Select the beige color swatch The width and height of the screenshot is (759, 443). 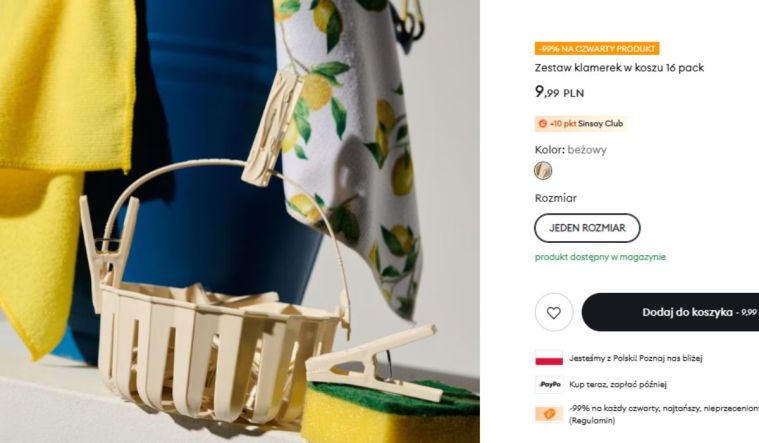coord(543,170)
